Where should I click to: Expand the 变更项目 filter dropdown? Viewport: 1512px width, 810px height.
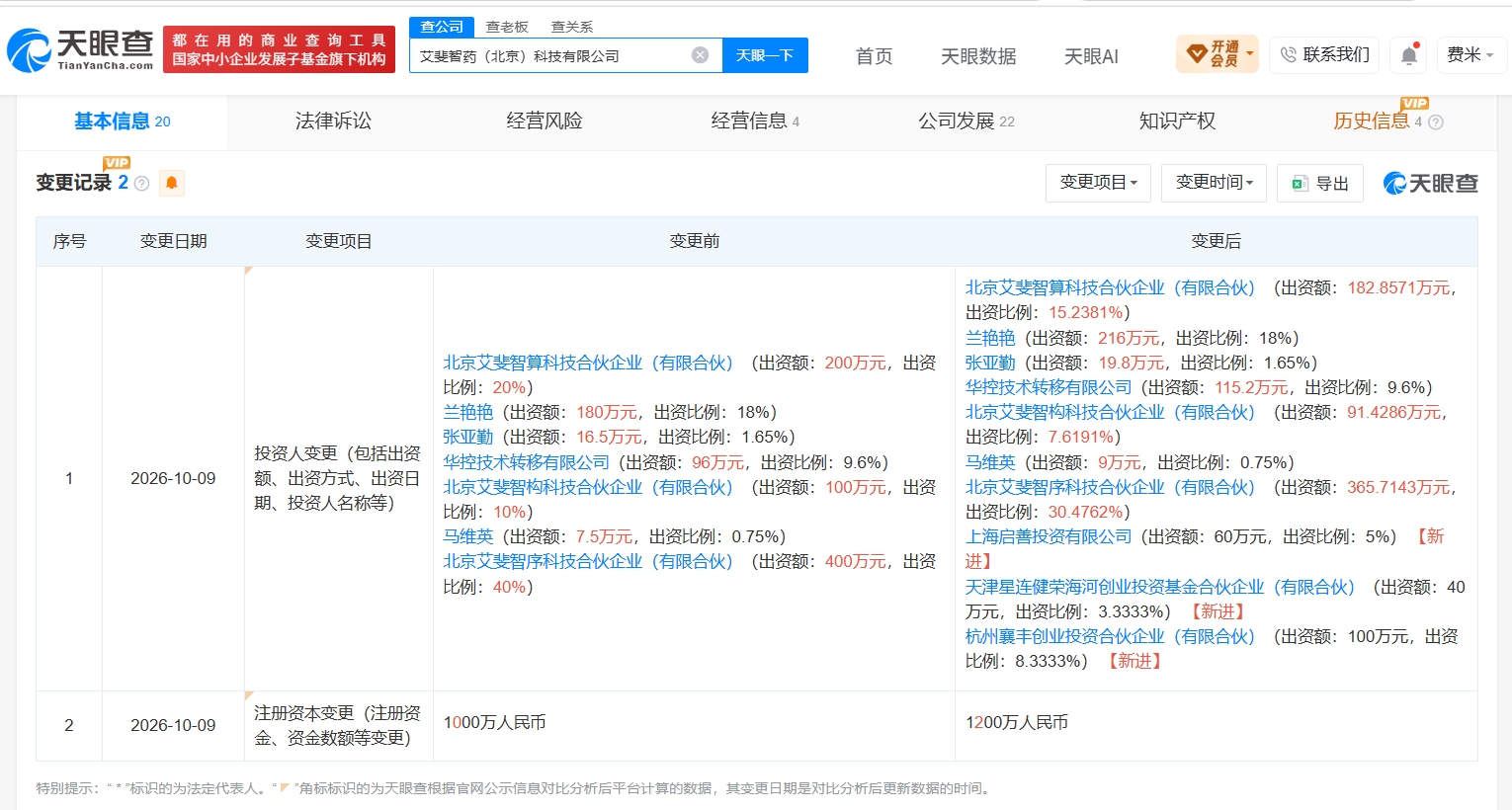[x=1098, y=183]
